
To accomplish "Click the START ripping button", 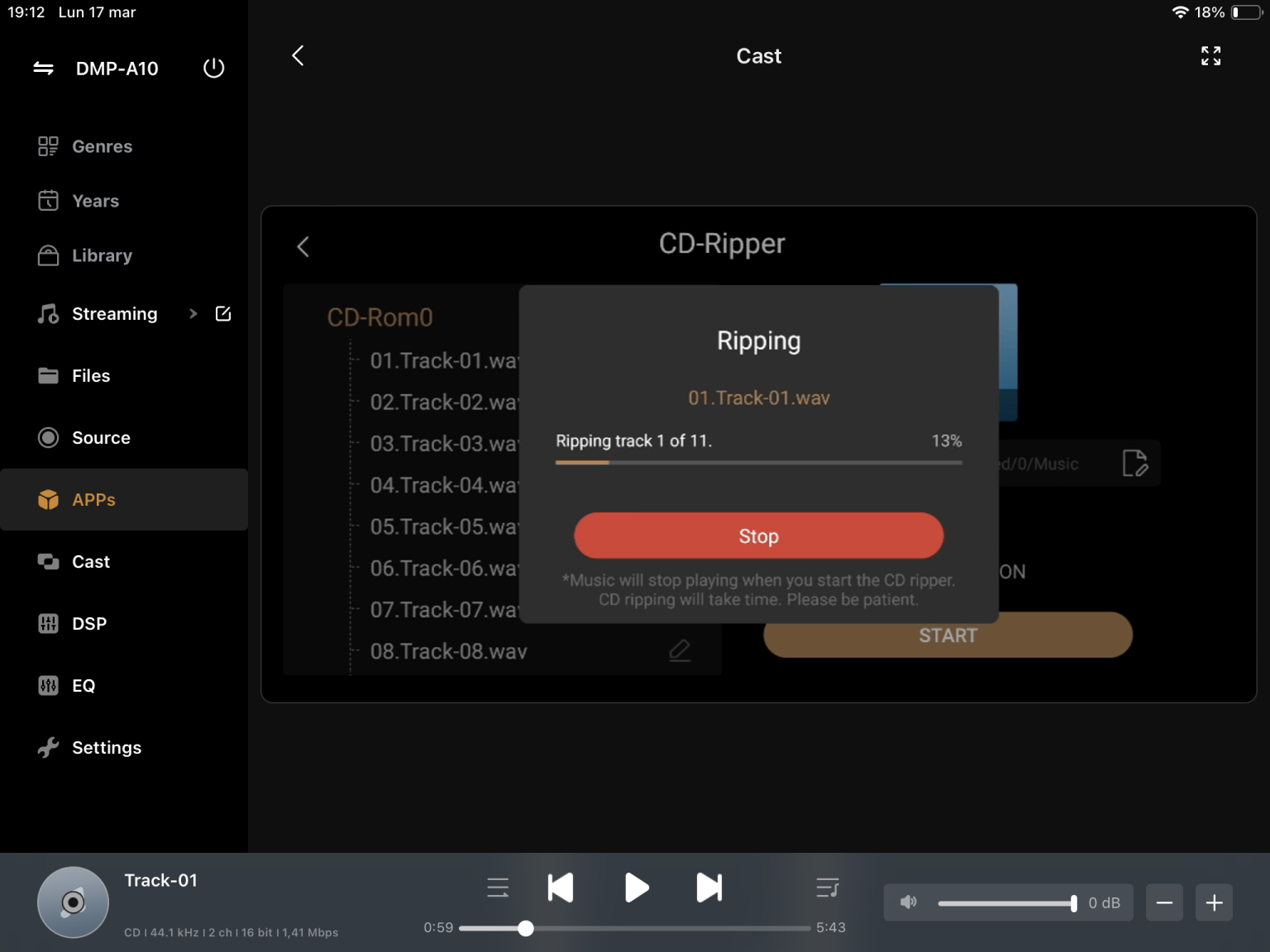I will pyautogui.click(x=948, y=635).
